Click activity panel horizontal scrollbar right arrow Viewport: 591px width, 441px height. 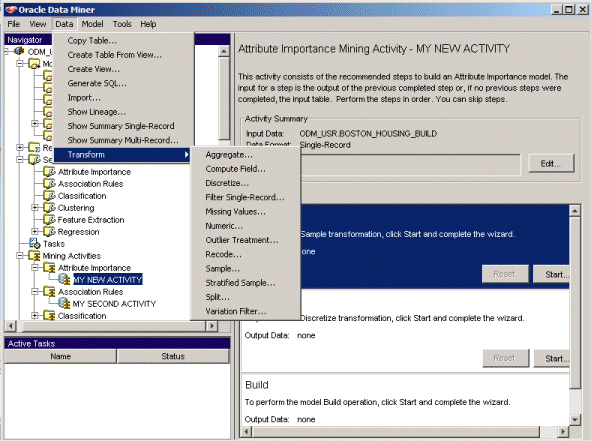tap(563, 432)
